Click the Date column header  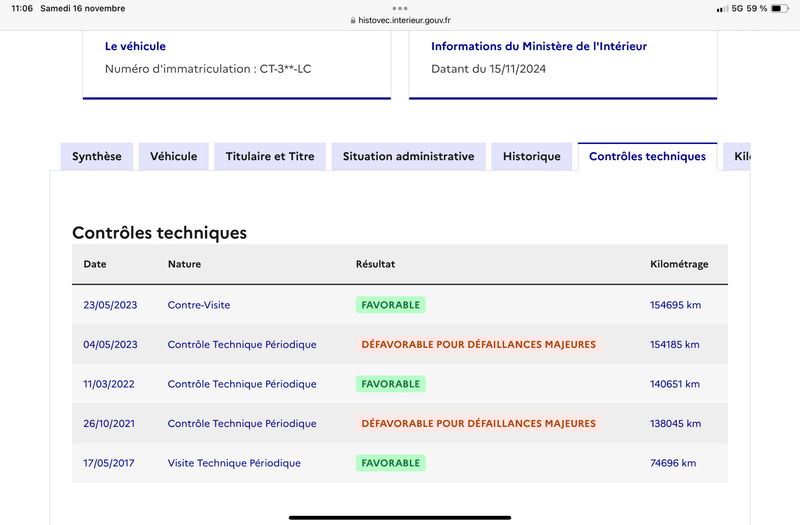pos(95,264)
